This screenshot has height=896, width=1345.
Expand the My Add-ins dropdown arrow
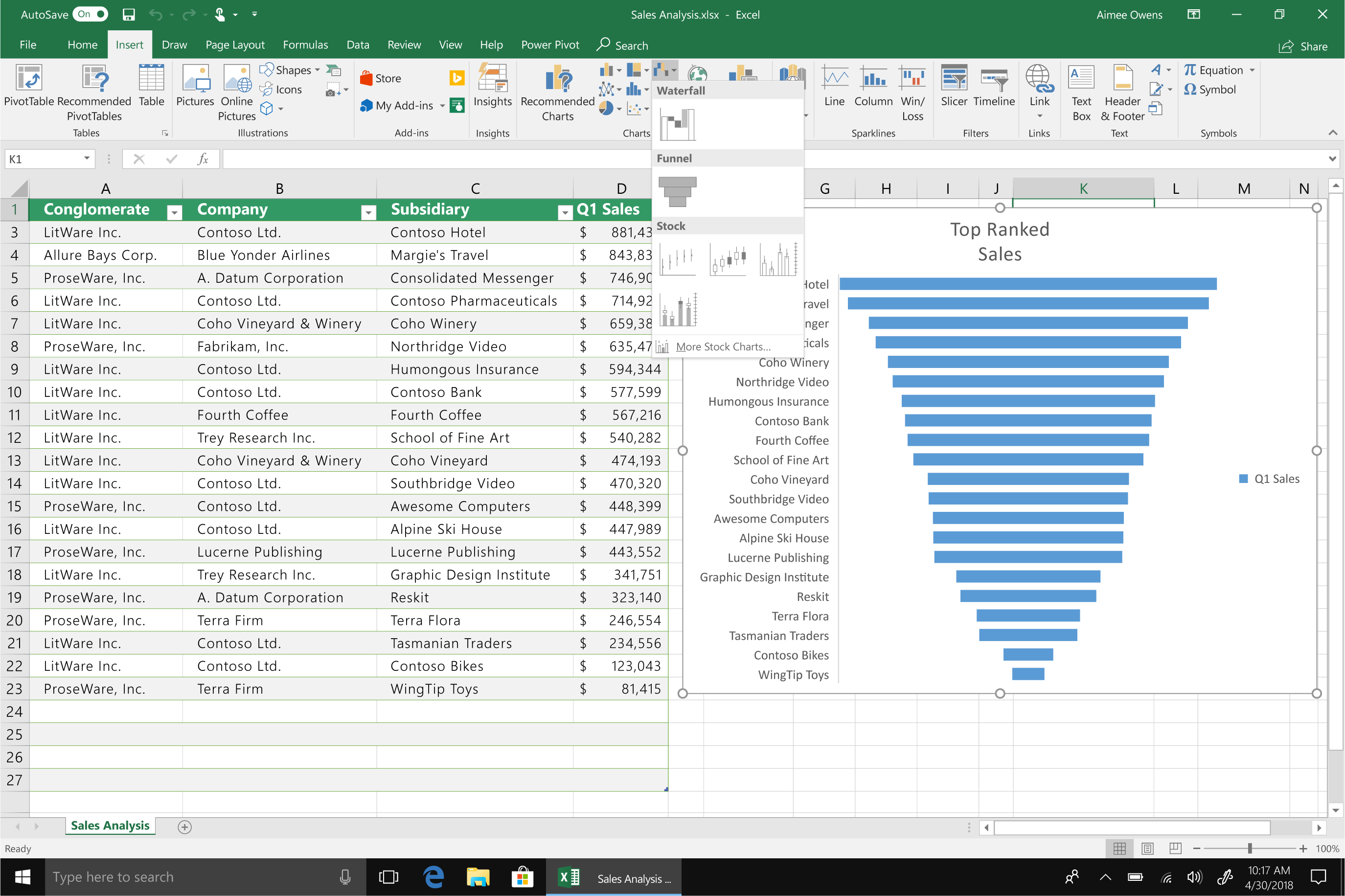[x=442, y=106]
